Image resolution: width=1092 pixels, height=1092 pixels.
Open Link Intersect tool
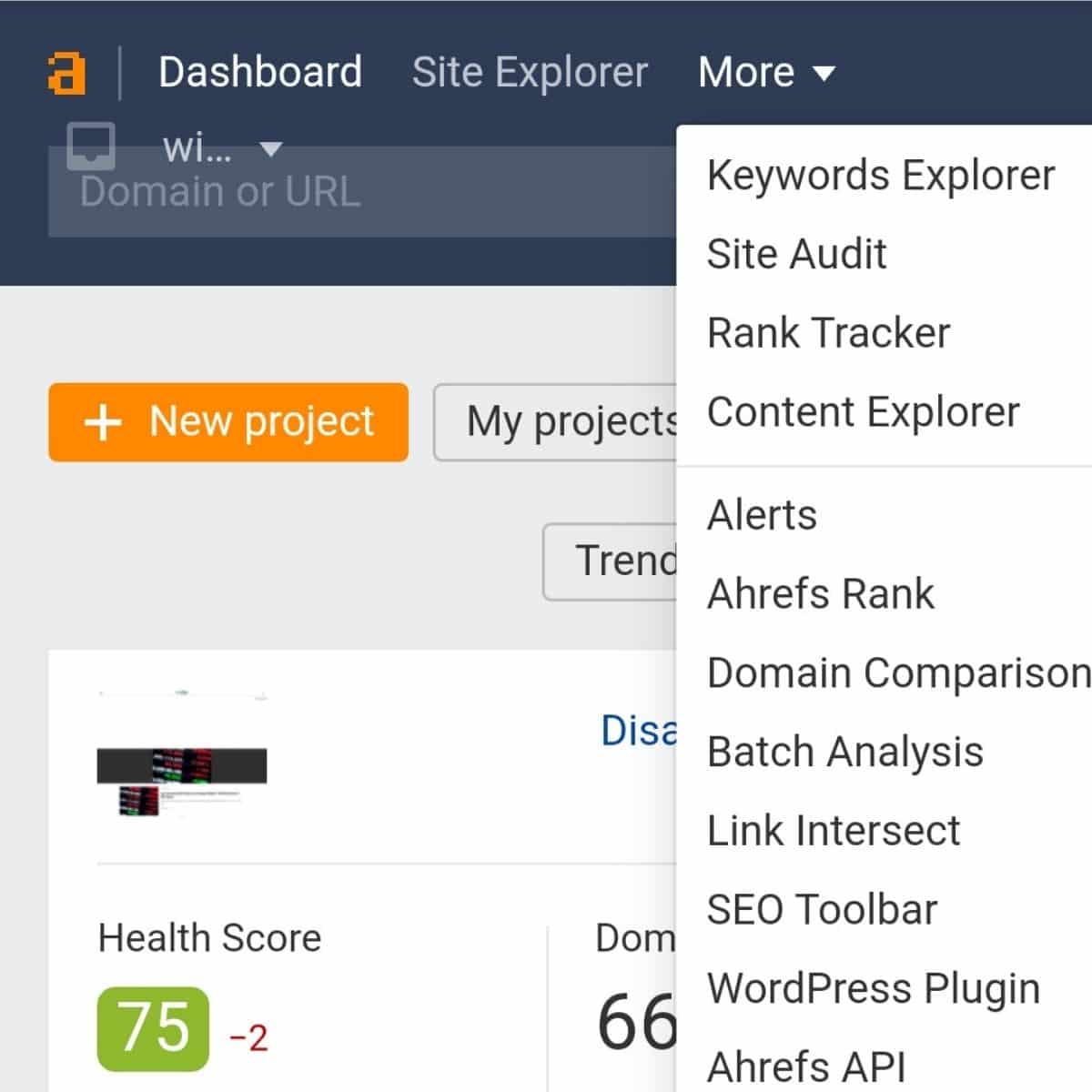(833, 831)
